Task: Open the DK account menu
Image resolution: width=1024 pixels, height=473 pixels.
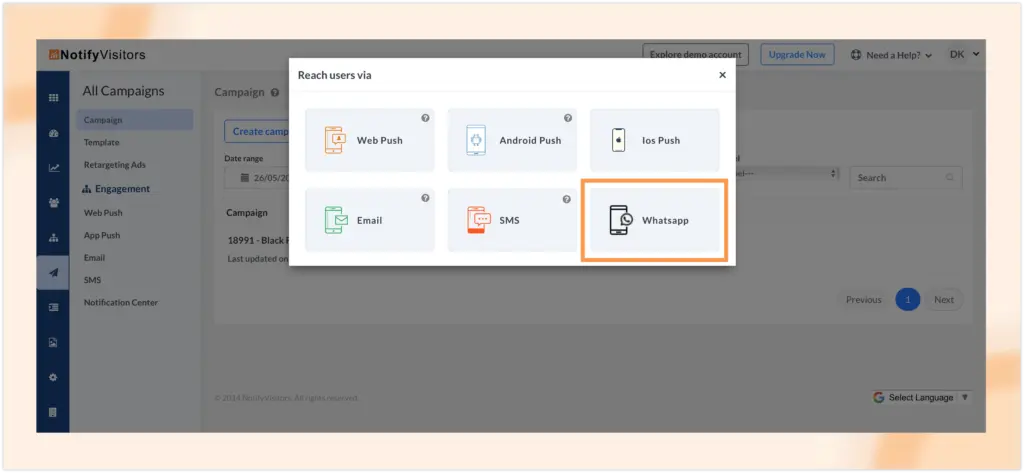Action: pyautogui.click(x=964, y=55)
